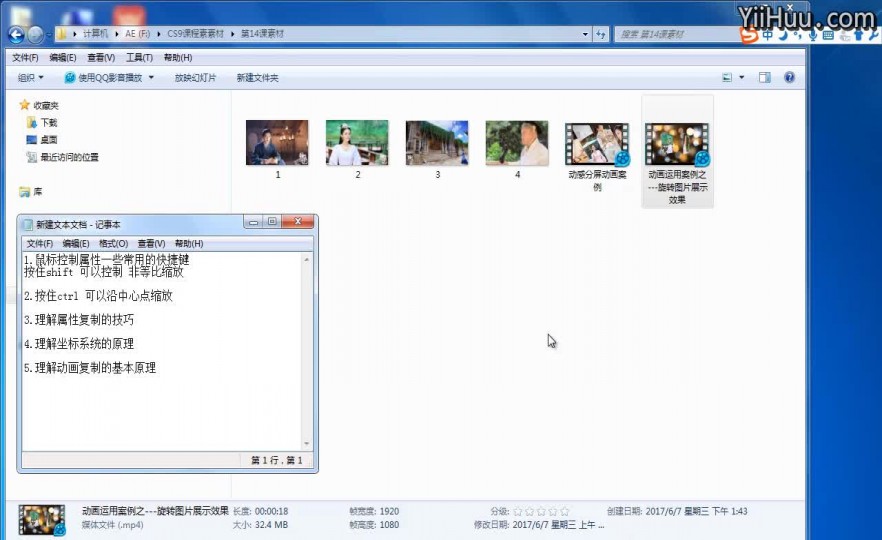Image resolution: width=882 pixels, height=540 pixels.
Task: Select image thumbnail named 1
Action: 277,143
